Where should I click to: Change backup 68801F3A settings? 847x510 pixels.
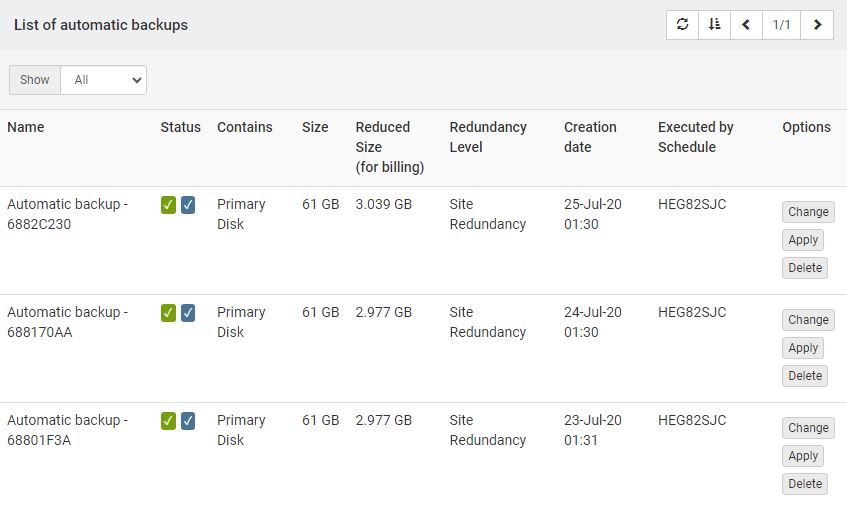click(x=808, y=428)
